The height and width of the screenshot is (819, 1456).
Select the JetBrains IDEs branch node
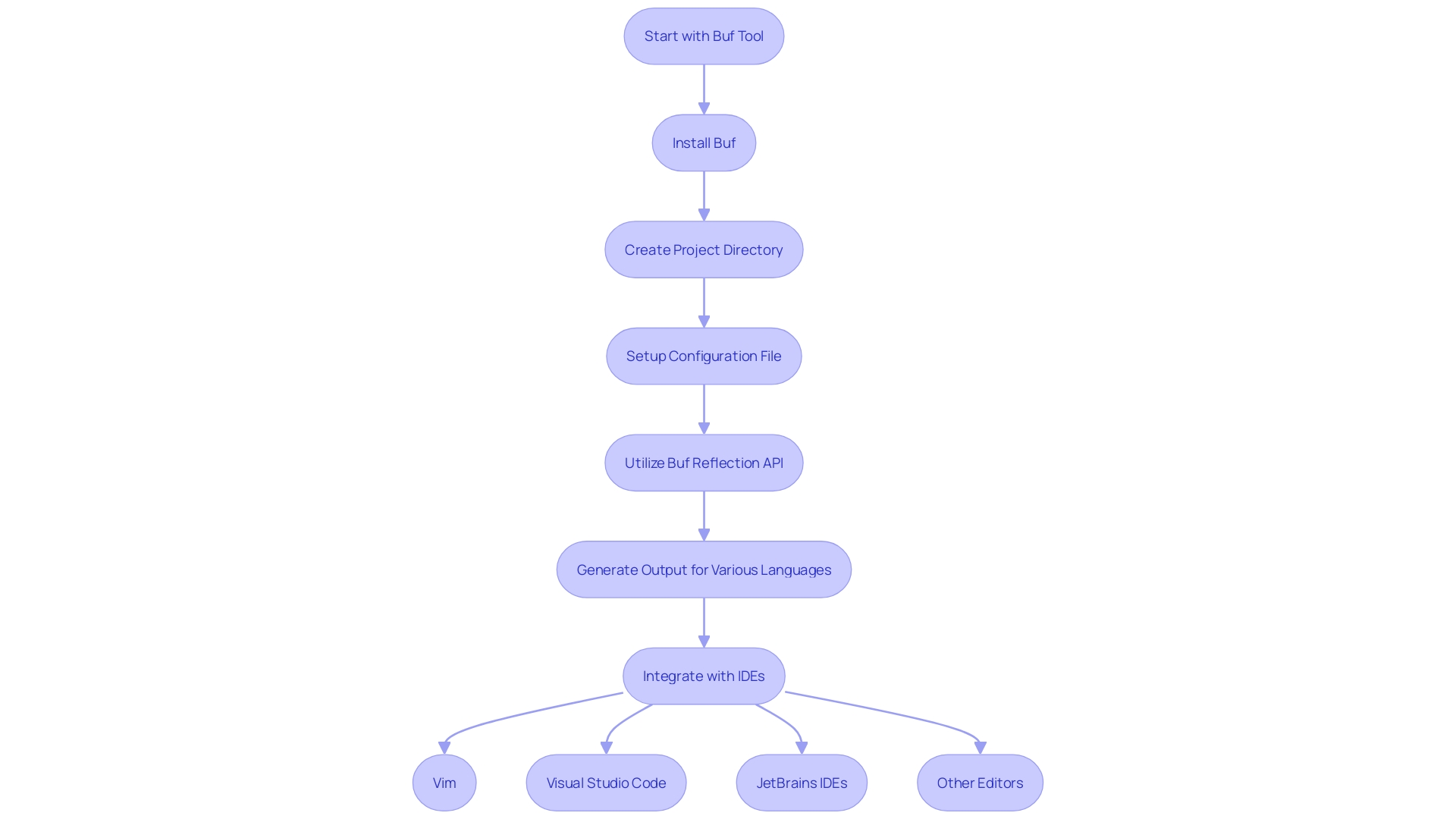tap(801, 783)
